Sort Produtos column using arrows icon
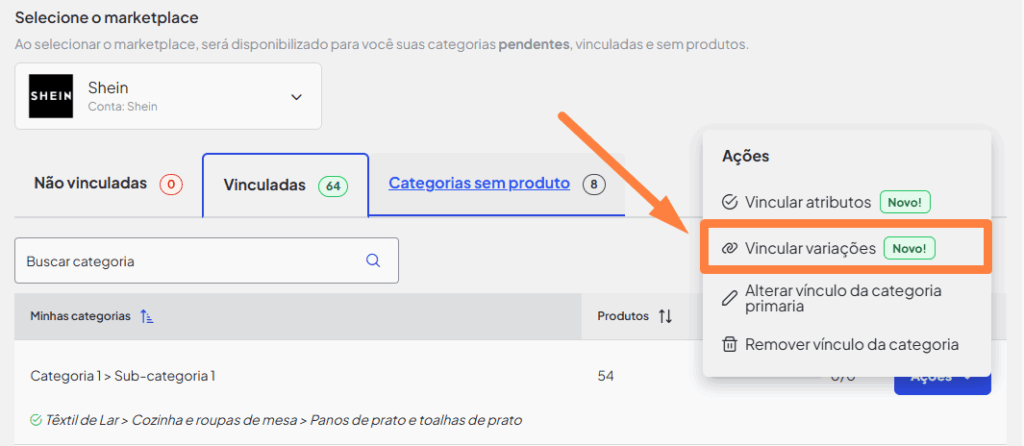1024x446 pixels. coord(665,316)
